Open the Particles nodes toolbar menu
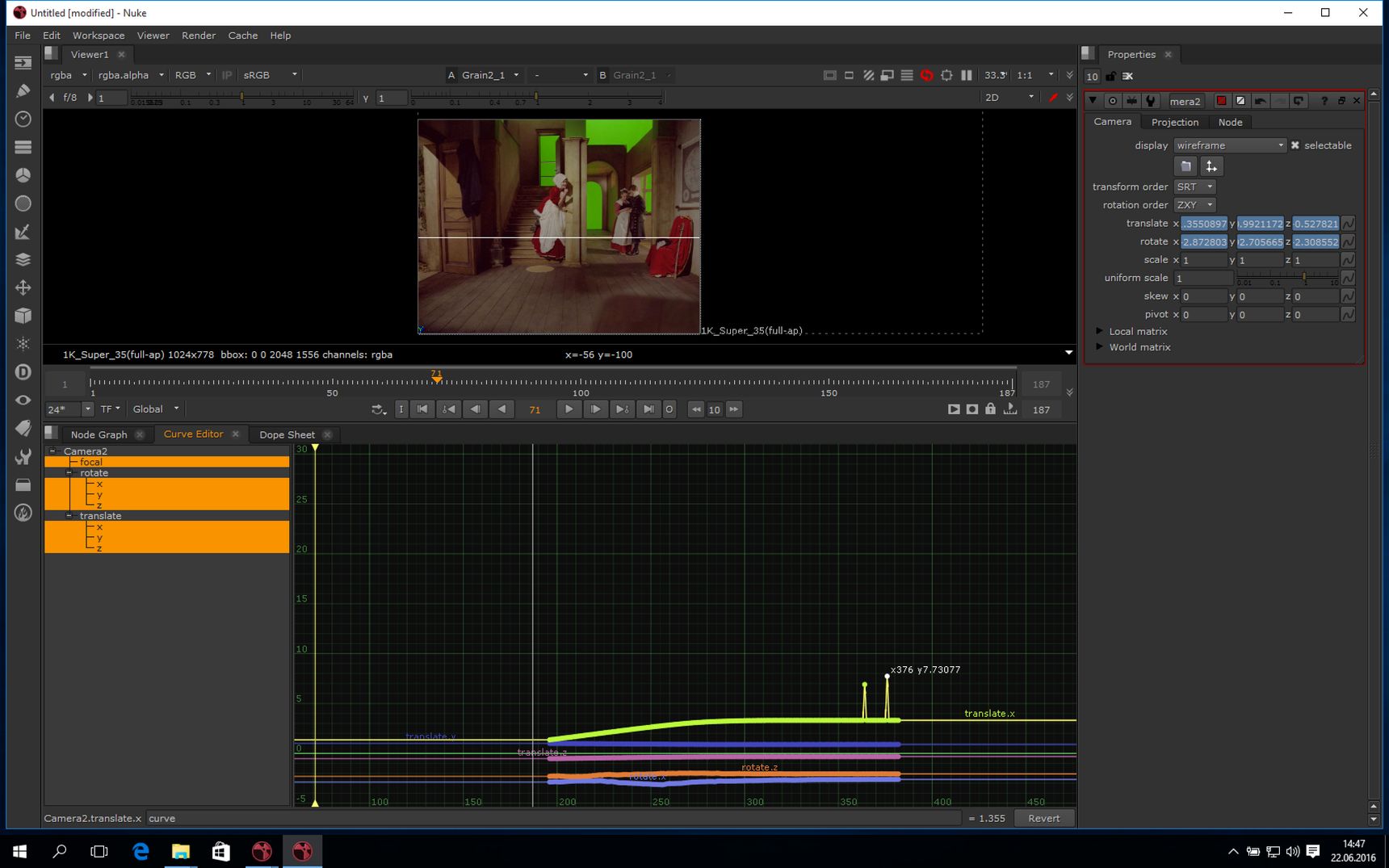Screen dimensions: 1389x868 23,344
